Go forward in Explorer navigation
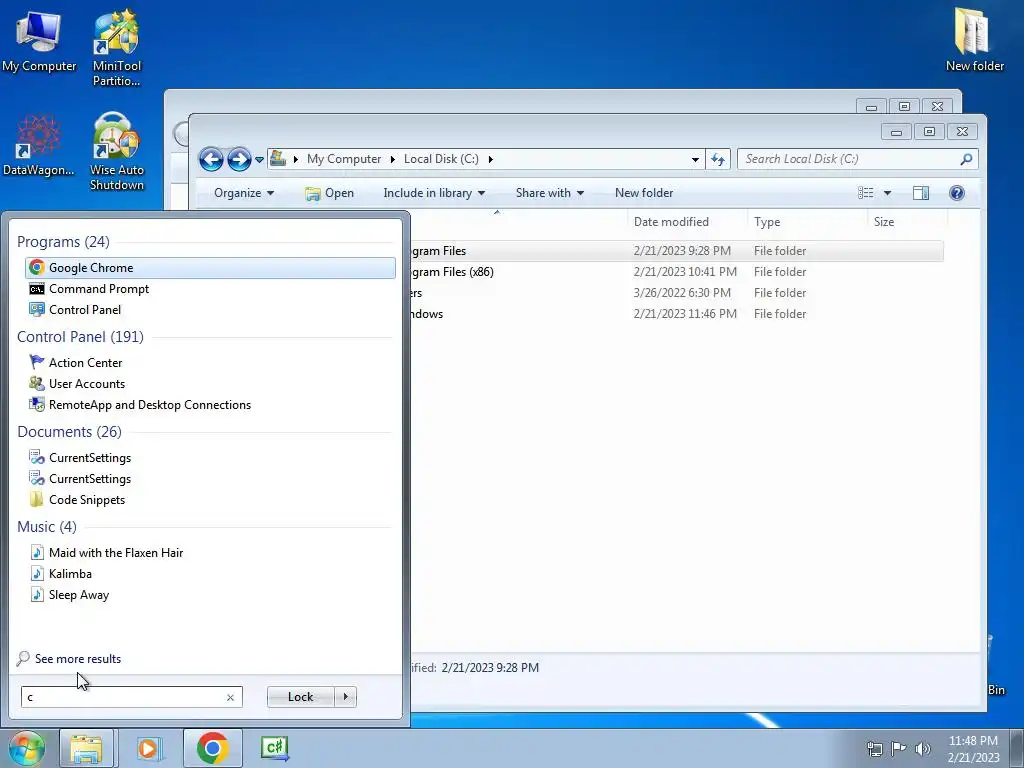Image resolution: width=1024 pixels, height=768 pixels. pyautogui.click(x=239, y=159)
